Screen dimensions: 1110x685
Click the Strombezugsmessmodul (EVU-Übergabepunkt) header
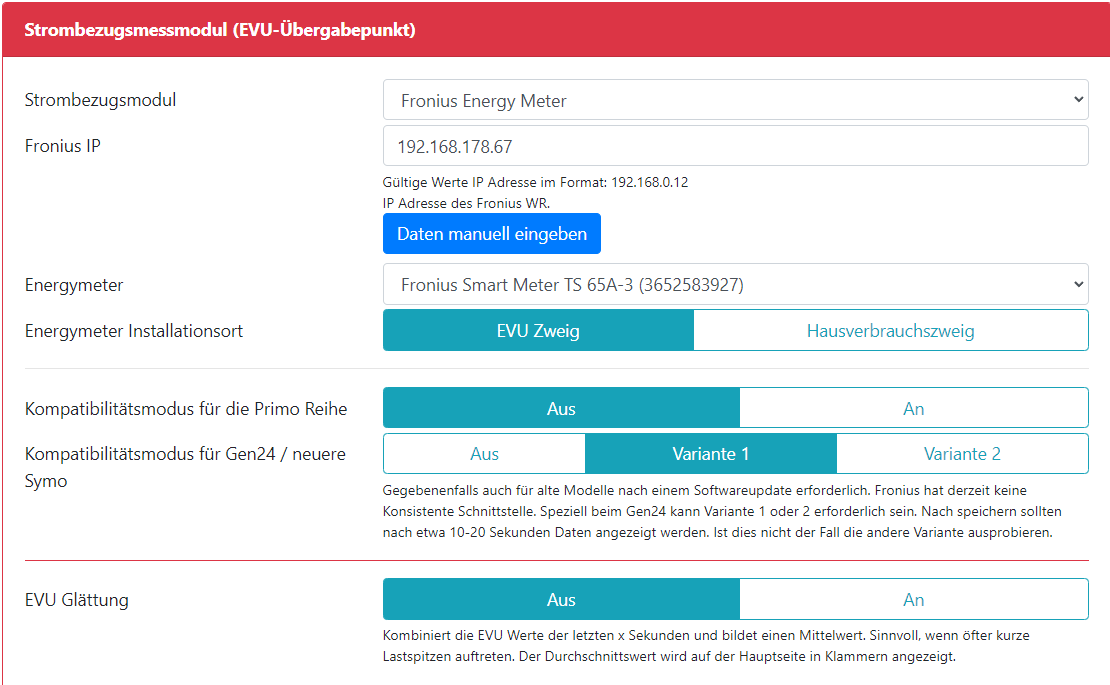click(219, 30)
